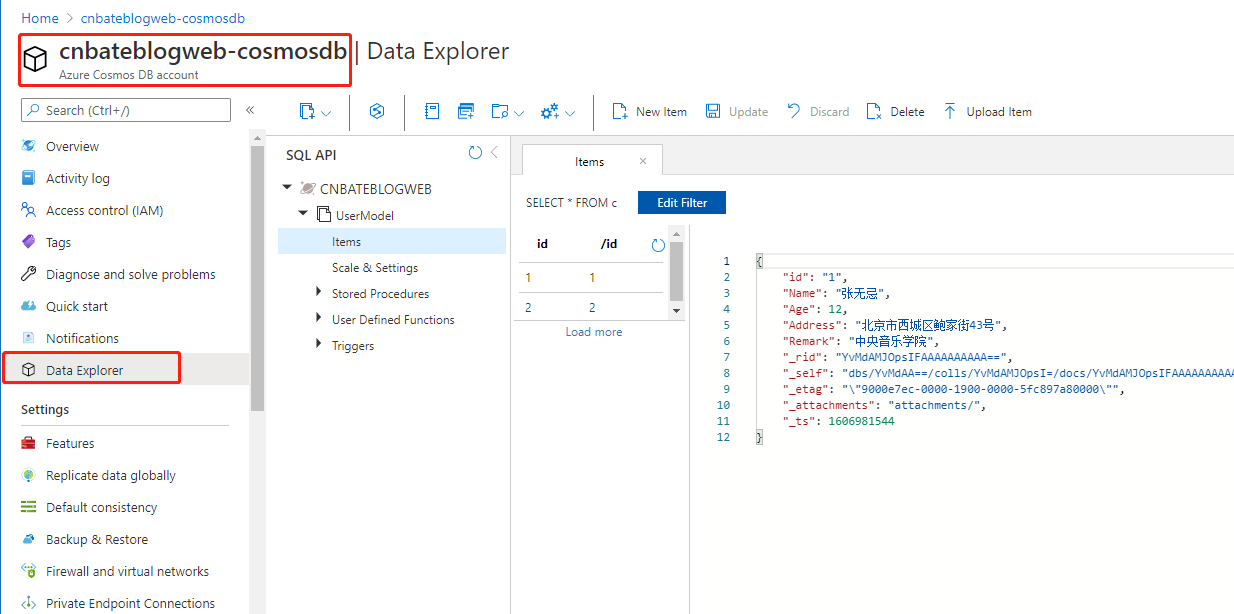Click the Load more link
The height and width of the screenshot is (614, 1234).
coord(594,332)
